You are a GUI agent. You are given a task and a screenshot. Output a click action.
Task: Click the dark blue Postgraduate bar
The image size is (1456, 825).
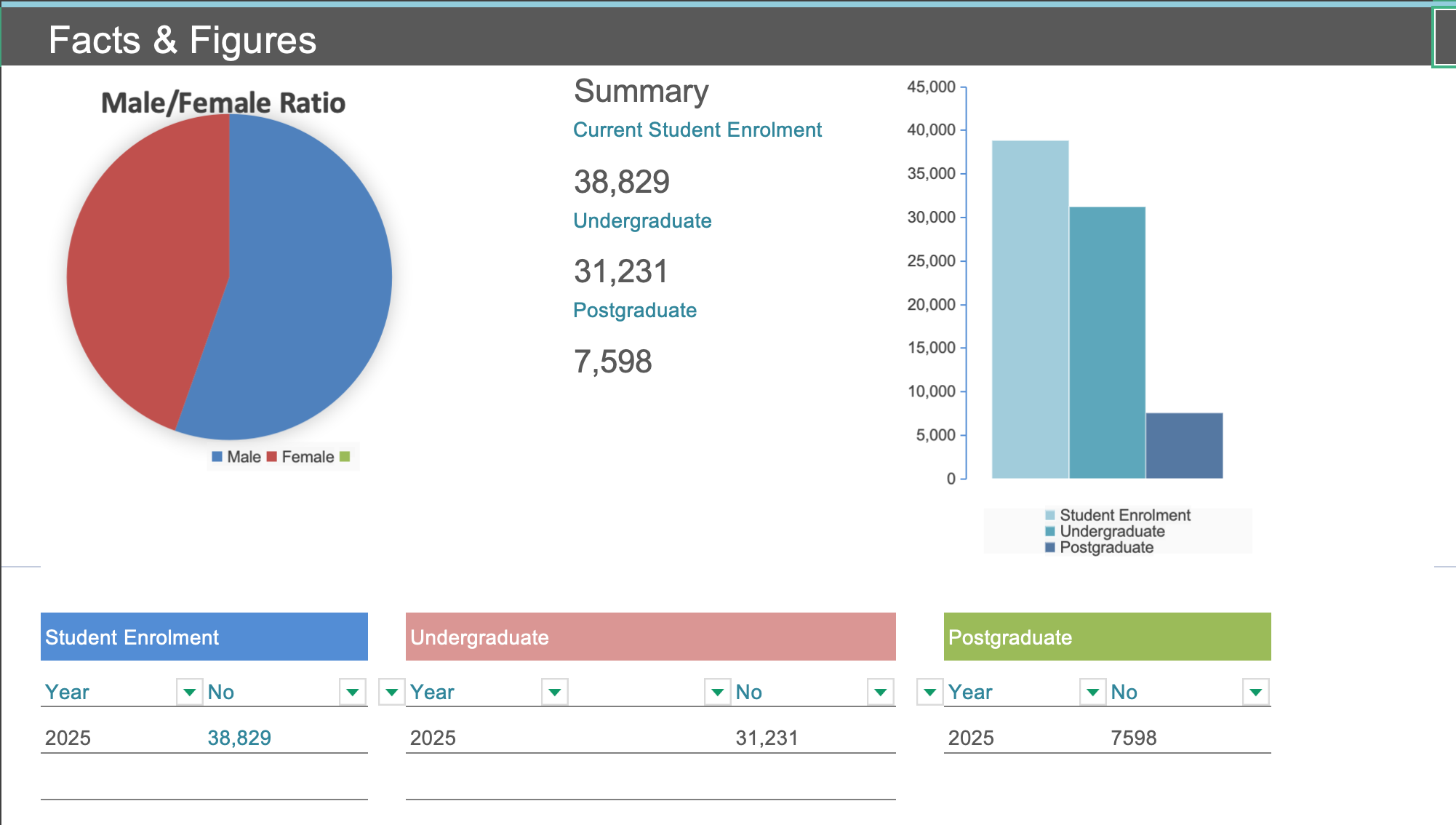1184,445
